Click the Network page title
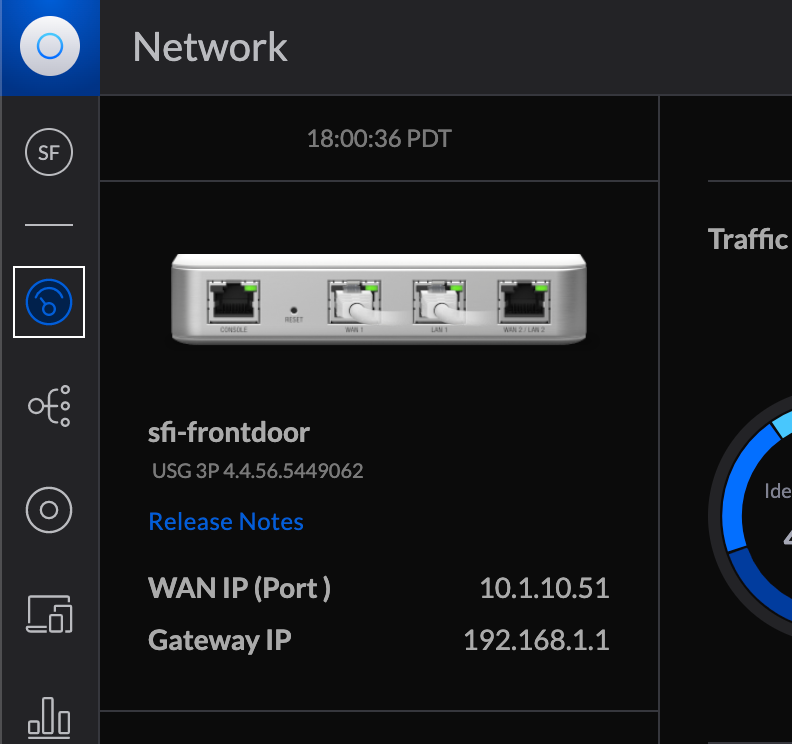The height and width of the screenshot is (744, 792). coord(210,47)
